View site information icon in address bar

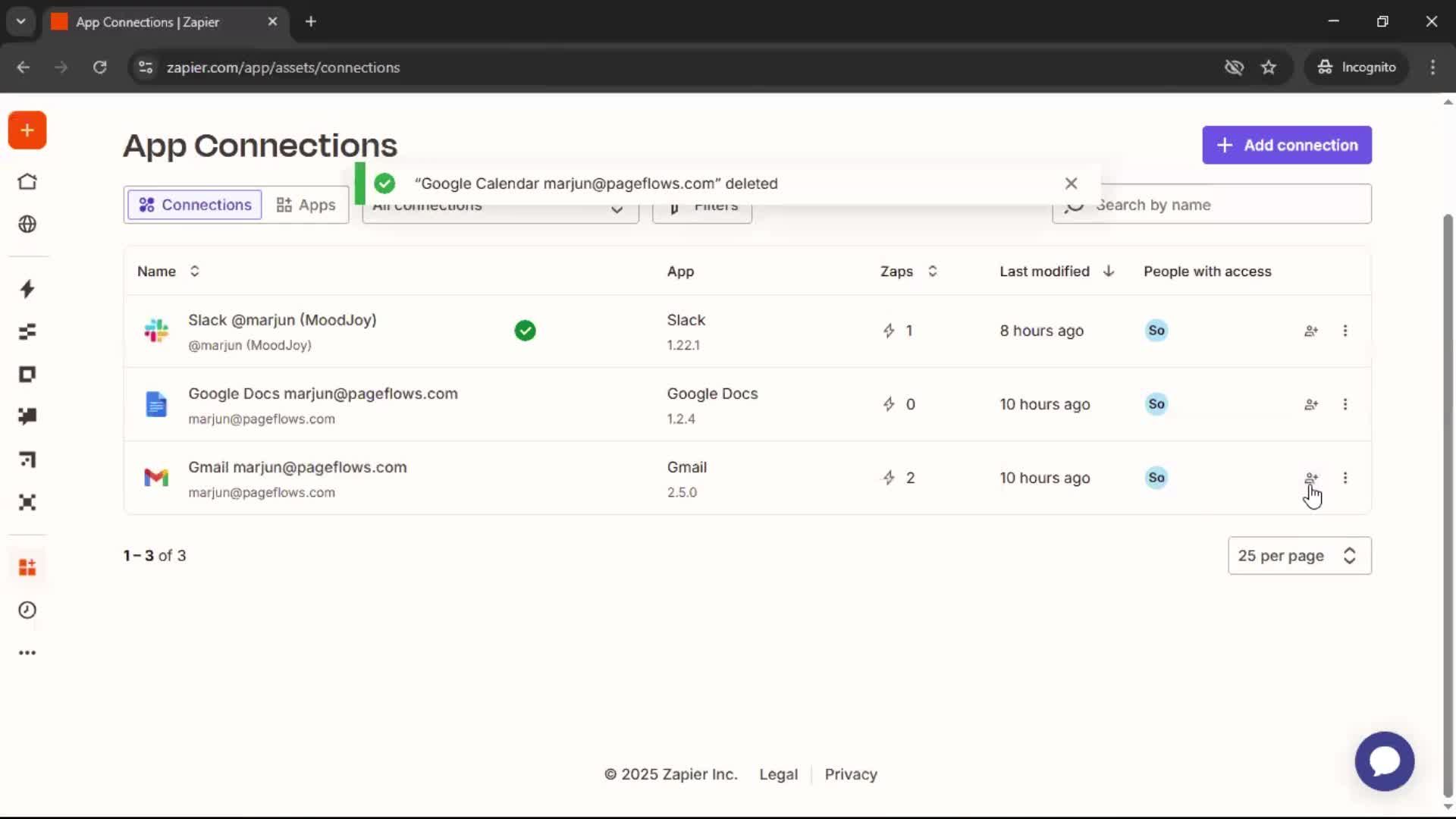click(x=146, y=67)
